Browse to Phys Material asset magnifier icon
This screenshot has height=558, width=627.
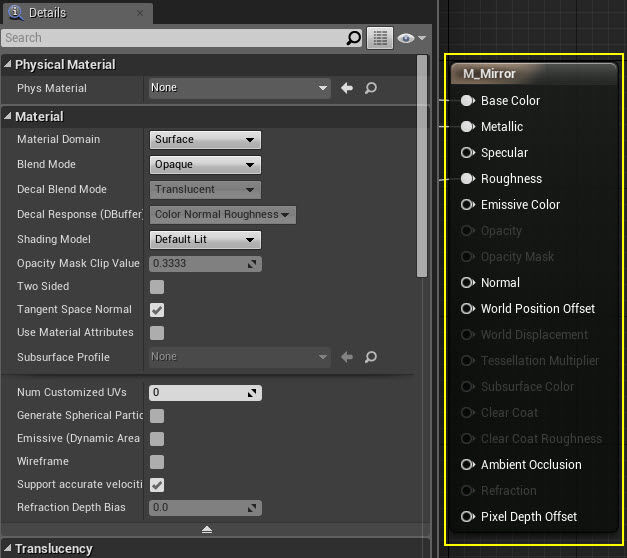(x=371, y=88)
